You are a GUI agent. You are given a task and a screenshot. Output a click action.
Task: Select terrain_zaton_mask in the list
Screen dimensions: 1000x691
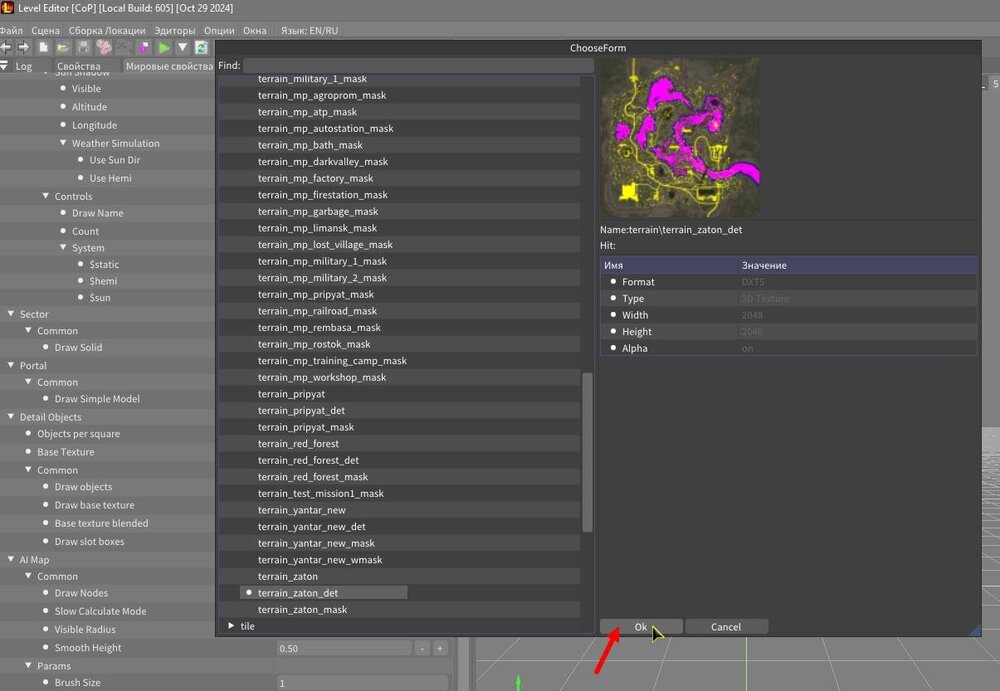point(302,610)
